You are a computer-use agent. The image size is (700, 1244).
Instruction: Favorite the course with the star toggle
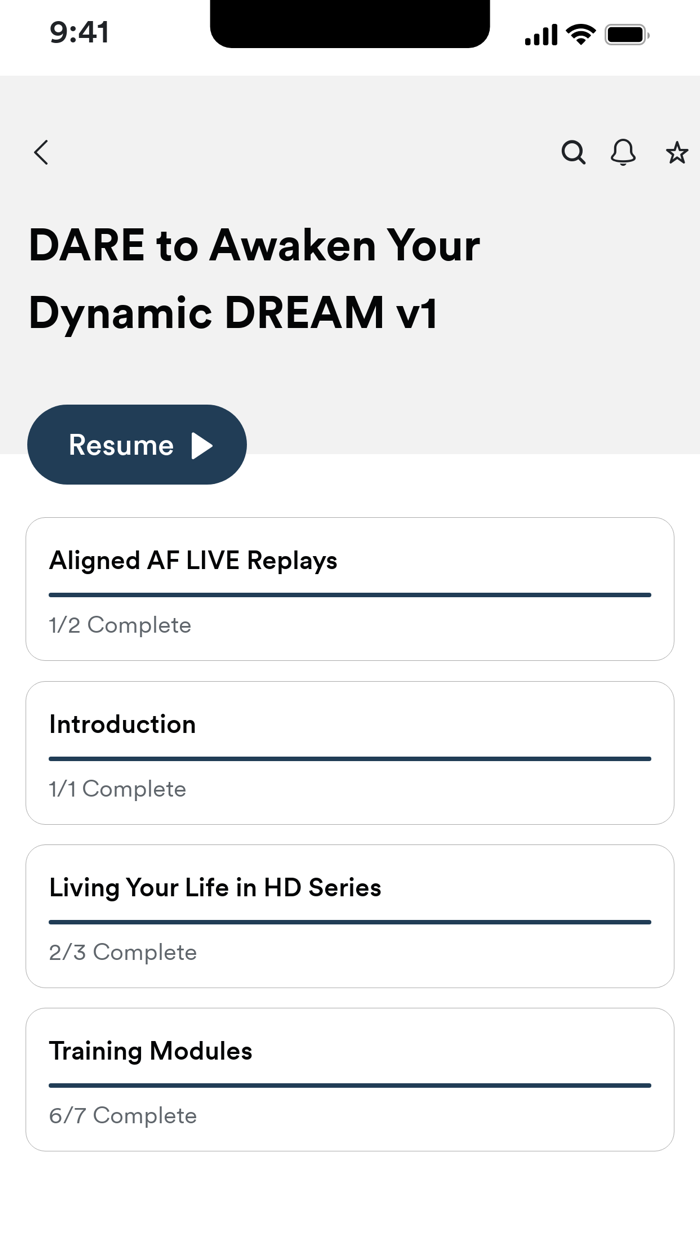click(677, 152)
